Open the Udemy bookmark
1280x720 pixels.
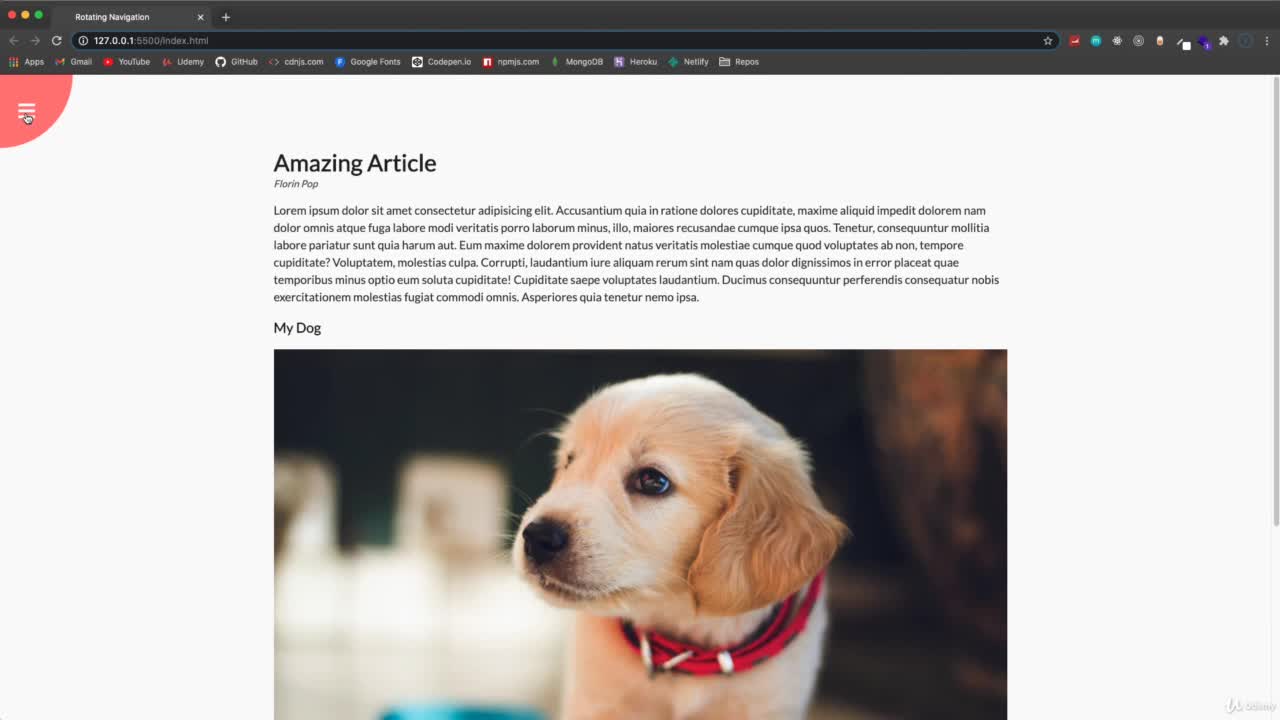coord(183,62)
